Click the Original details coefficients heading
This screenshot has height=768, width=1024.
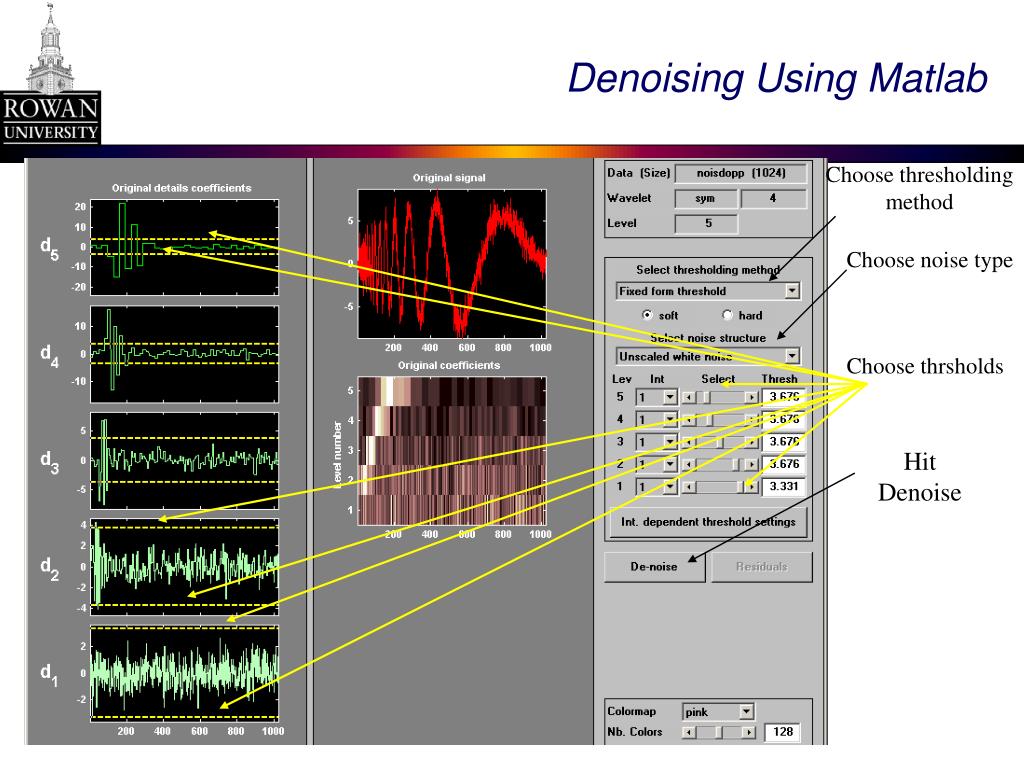click(x=182, y=188)
